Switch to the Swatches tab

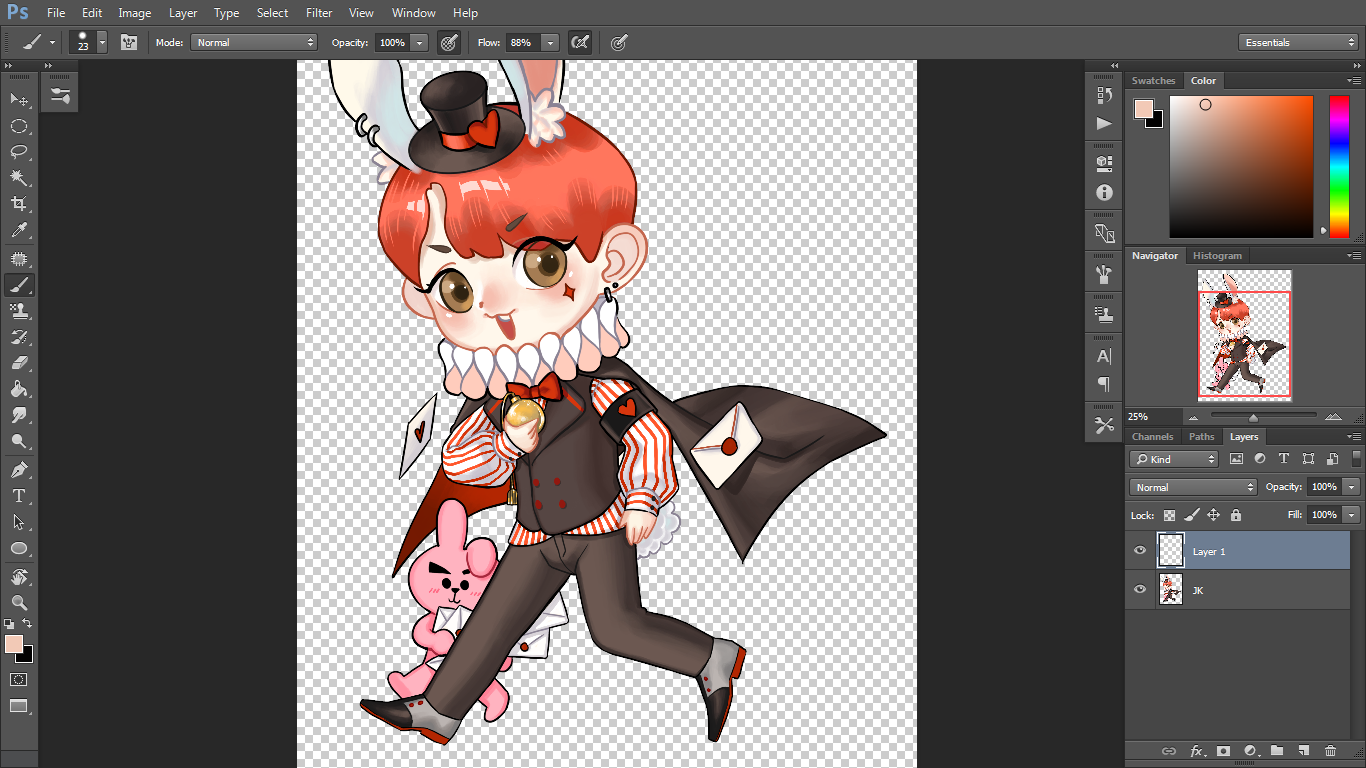(x=1153, y=81)
